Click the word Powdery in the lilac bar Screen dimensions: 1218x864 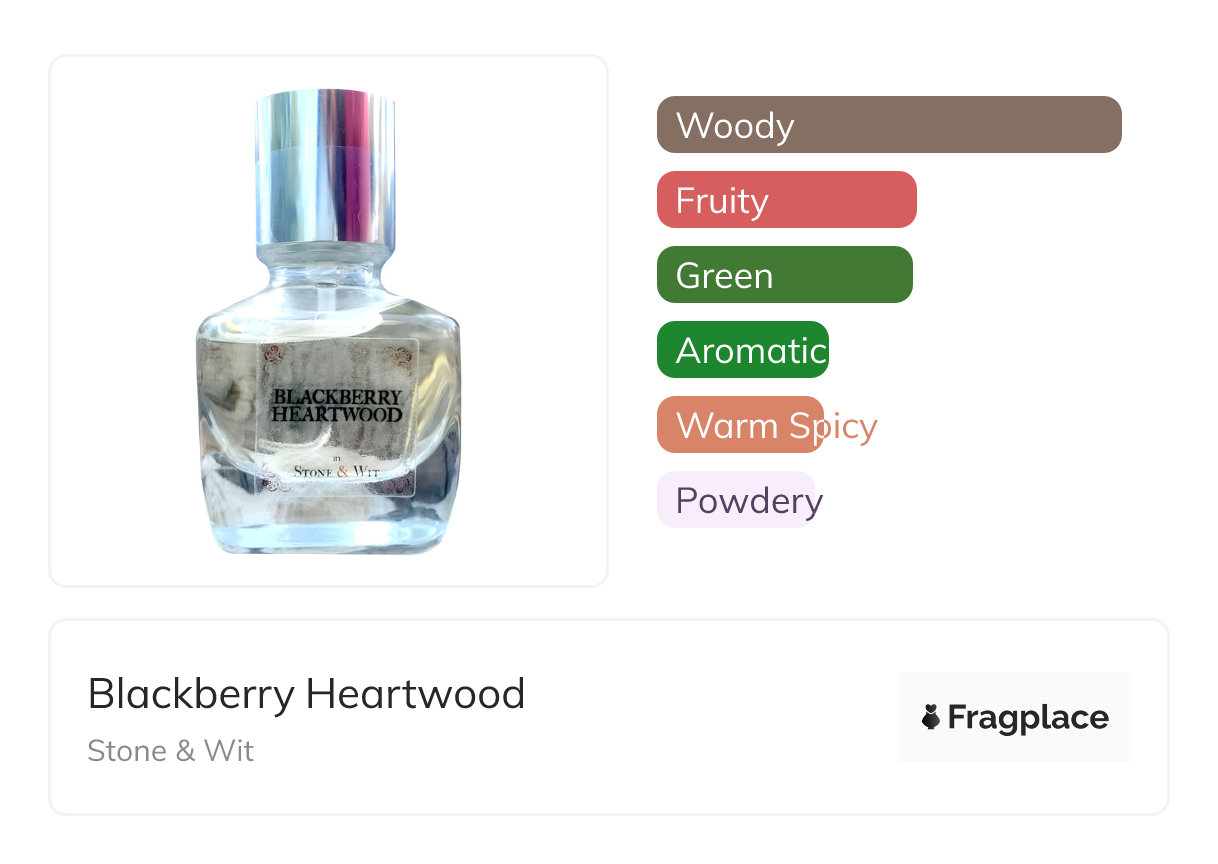[749, 501]
